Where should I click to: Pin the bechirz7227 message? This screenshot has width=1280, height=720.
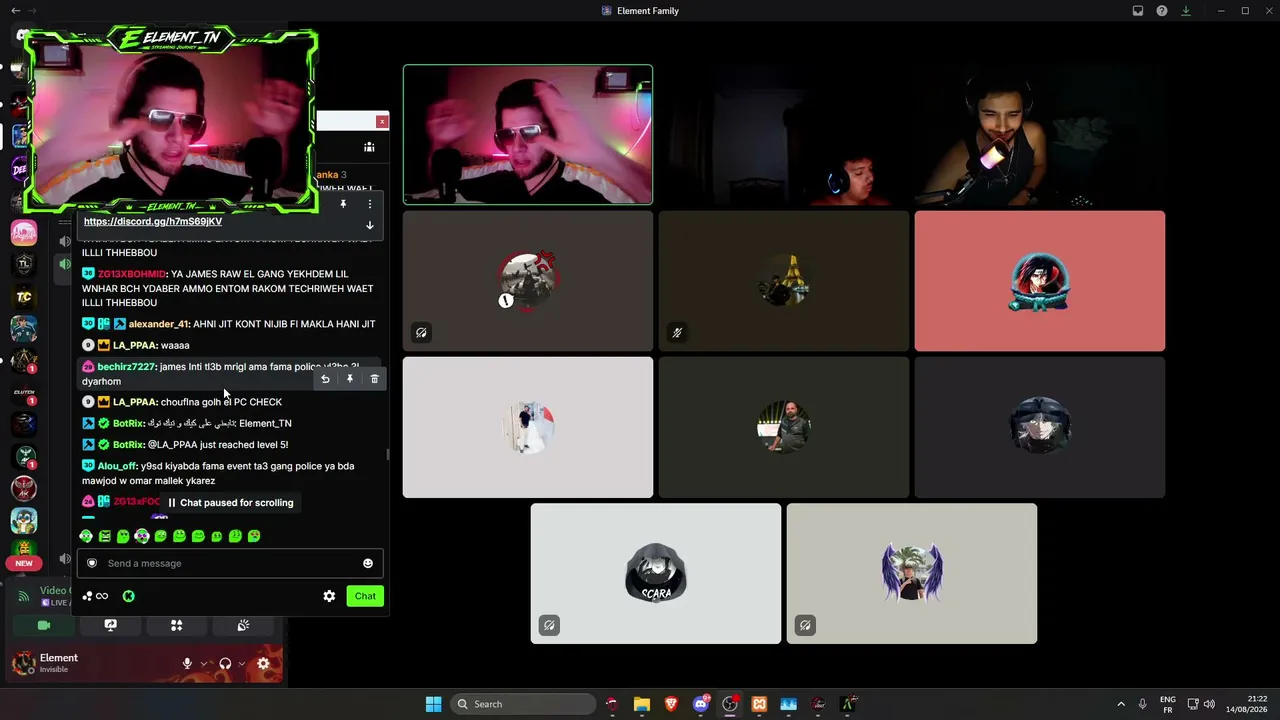click(x=349, y=379)
